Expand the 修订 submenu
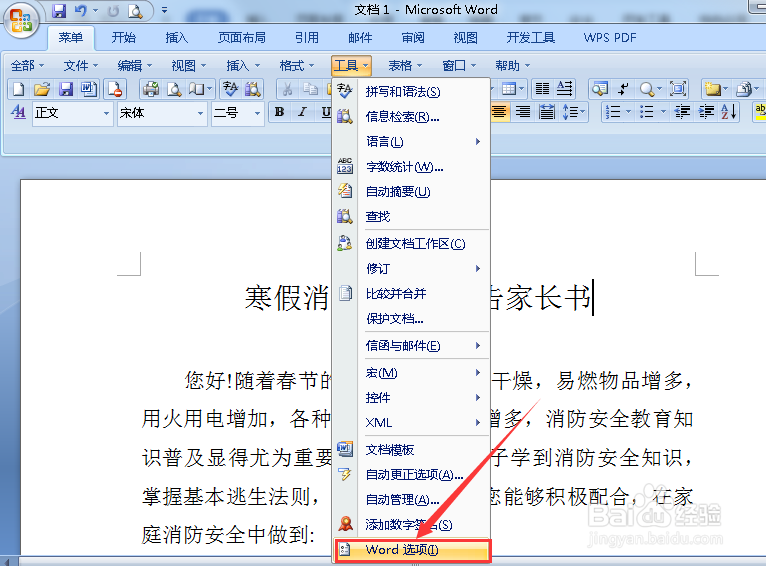The image size is (766, 566). 411,269
